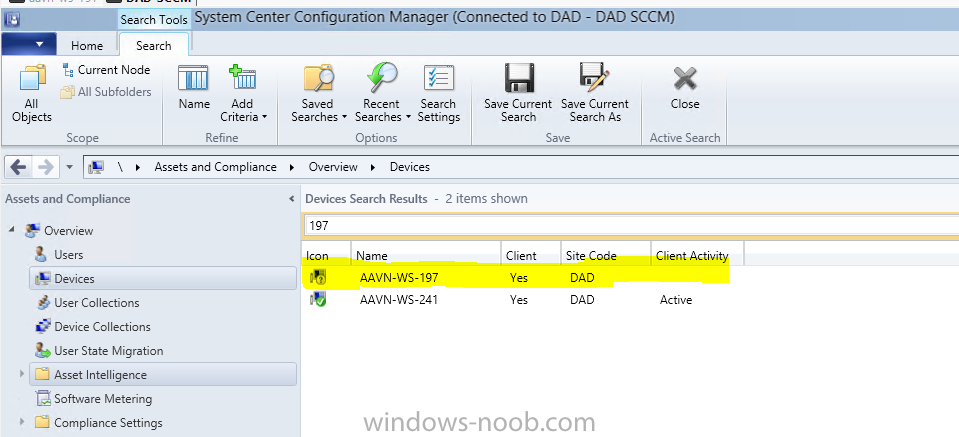Select Devices node in tree

tap(163, 279)
